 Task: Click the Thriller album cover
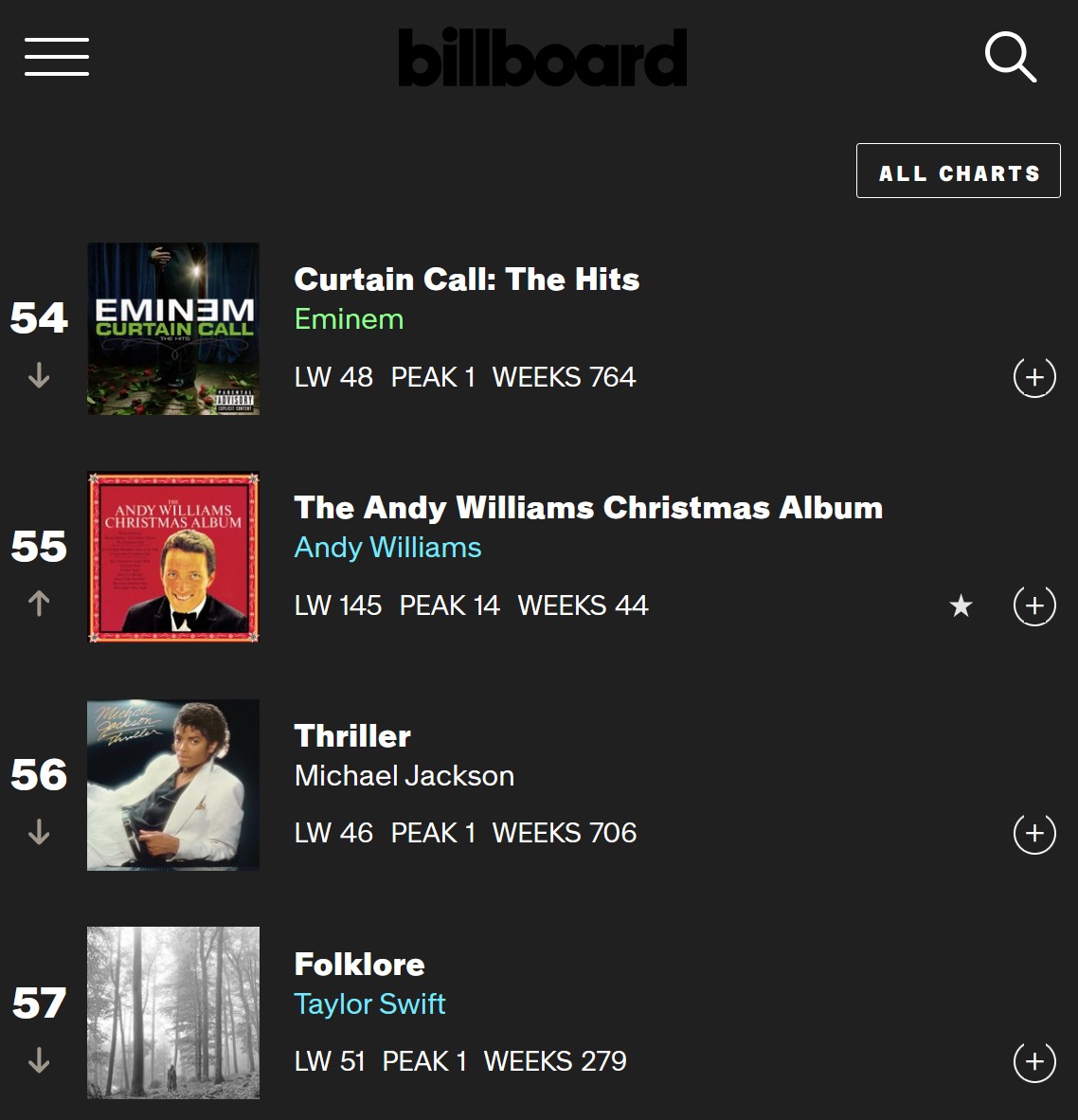(173, 785)
